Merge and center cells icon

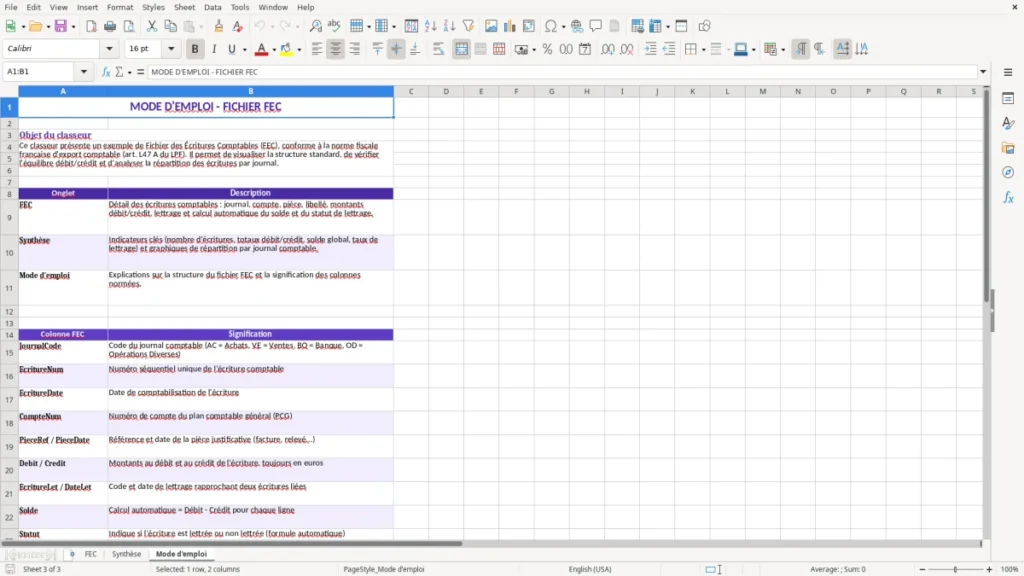pos(461,49)
